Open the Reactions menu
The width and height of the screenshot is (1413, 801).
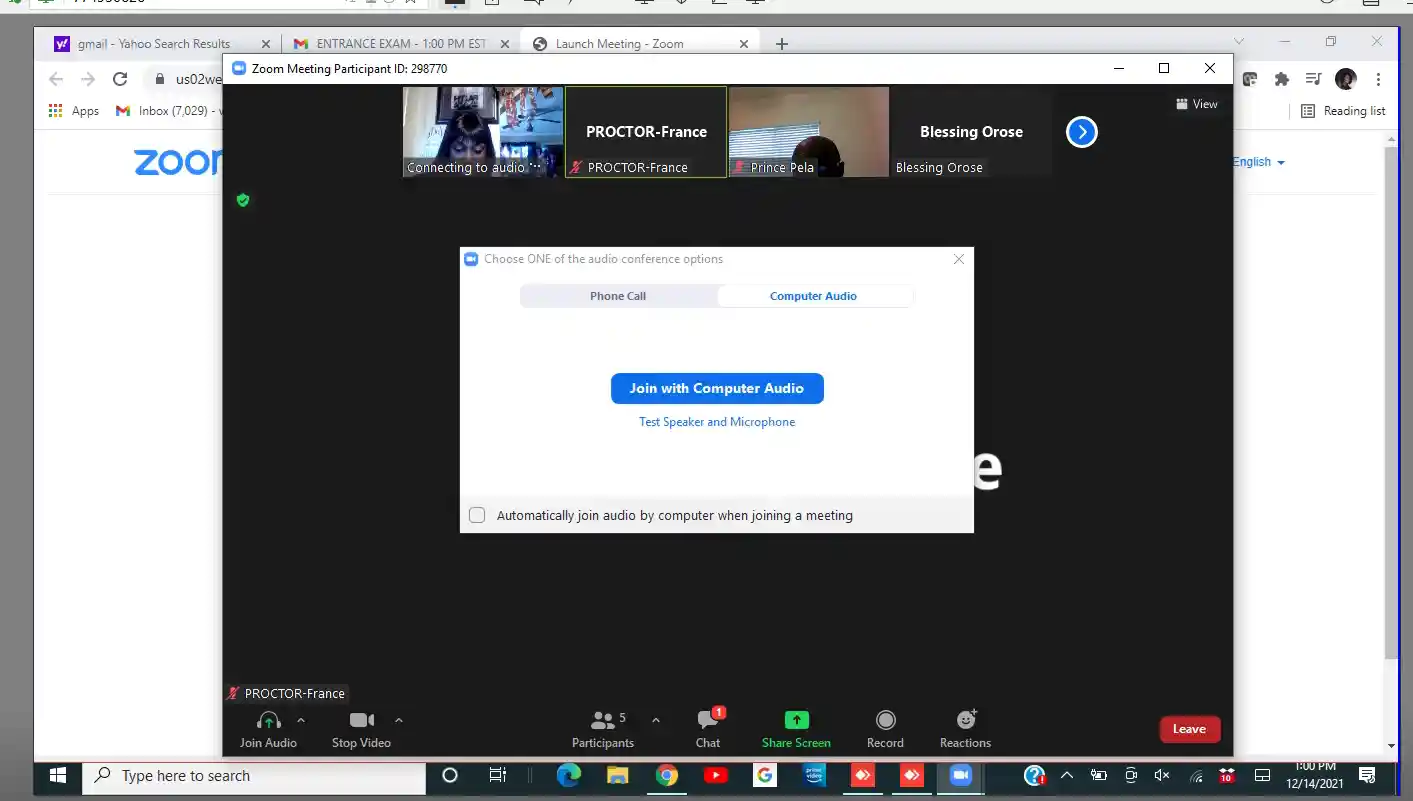point(965,720)
